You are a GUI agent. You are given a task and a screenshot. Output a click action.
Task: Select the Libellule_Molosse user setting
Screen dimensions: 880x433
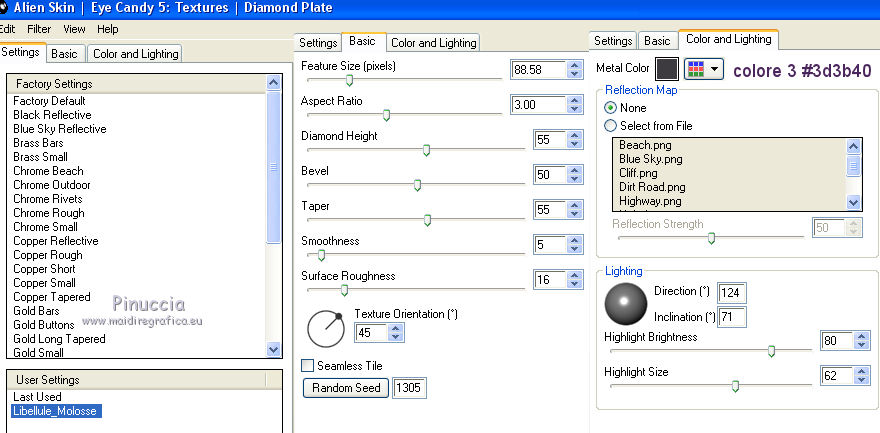click(x=55, y=411)
